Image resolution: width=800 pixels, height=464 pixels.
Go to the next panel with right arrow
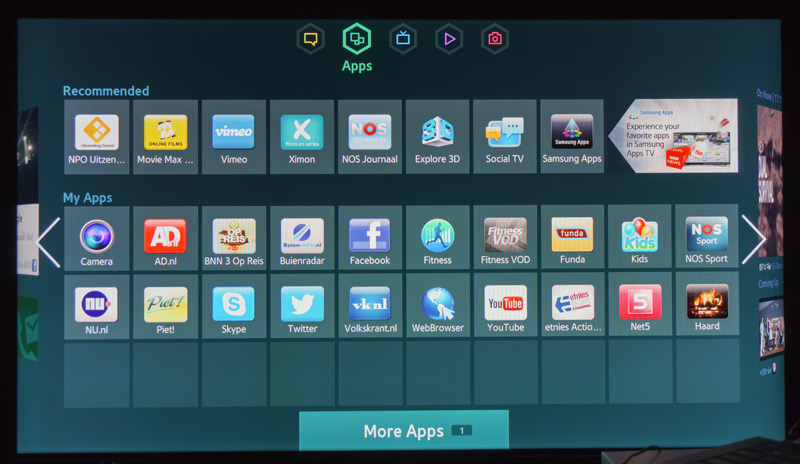(x=754, y=239)
